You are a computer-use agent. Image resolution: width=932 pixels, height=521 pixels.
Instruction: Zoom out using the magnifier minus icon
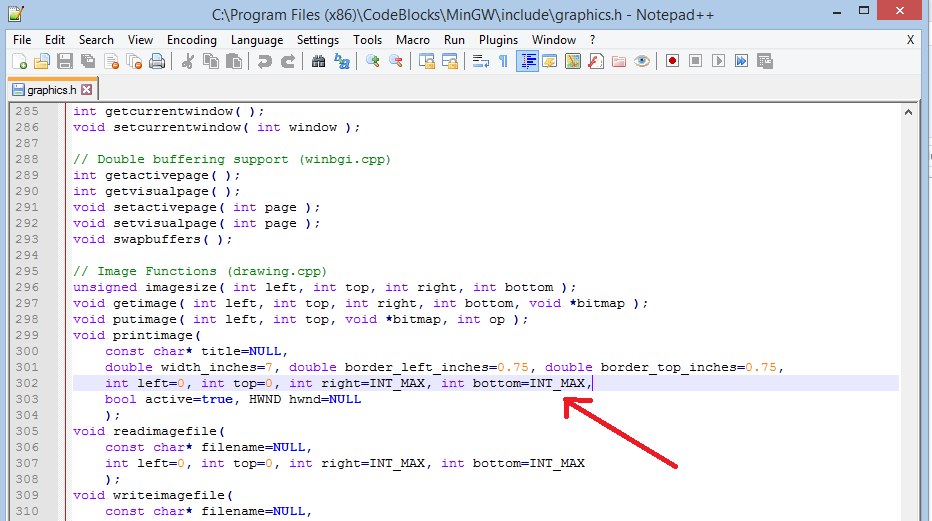pos(396,61)
